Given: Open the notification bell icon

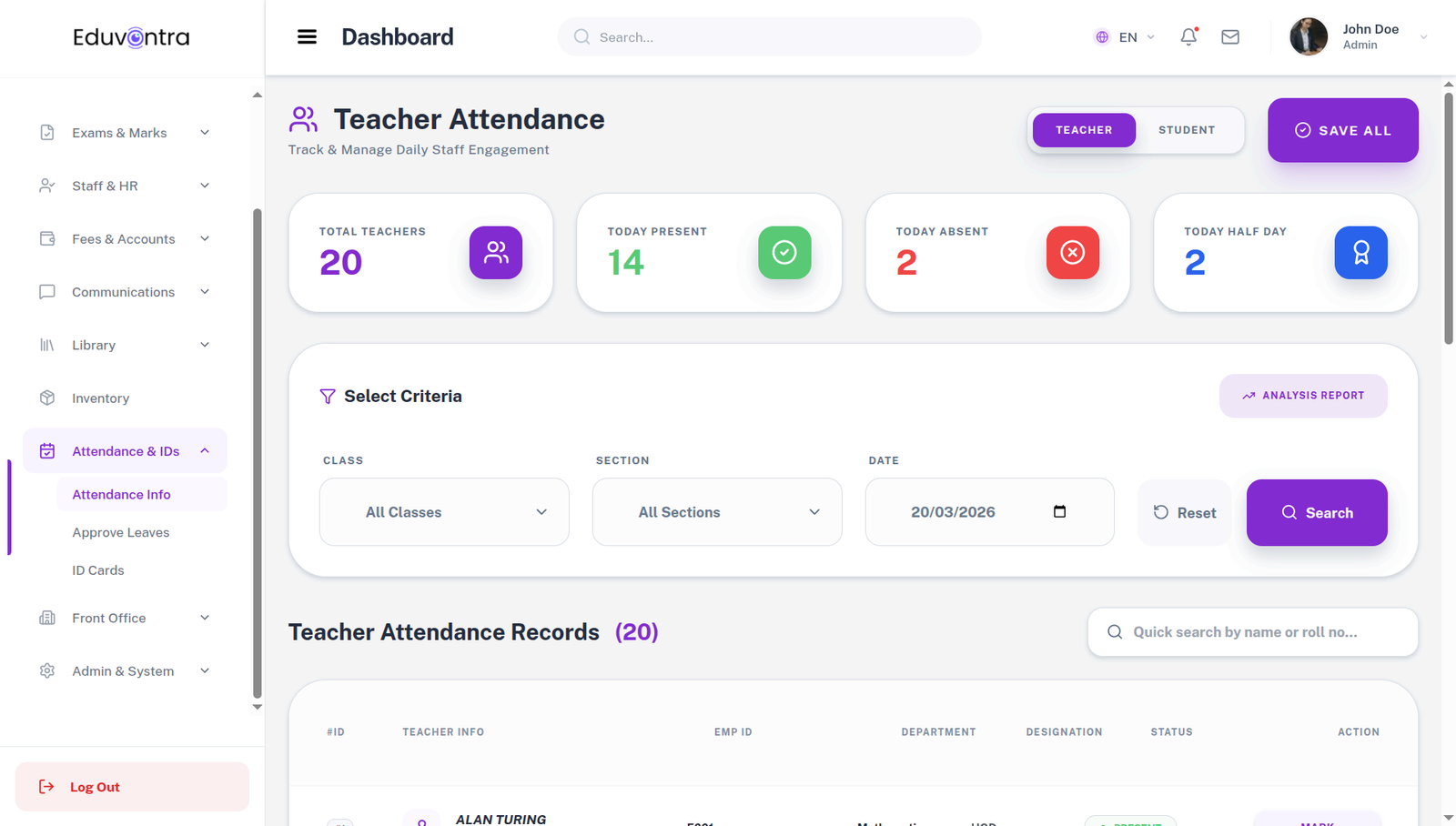Looking at the screenshot, I should 1188,37.
